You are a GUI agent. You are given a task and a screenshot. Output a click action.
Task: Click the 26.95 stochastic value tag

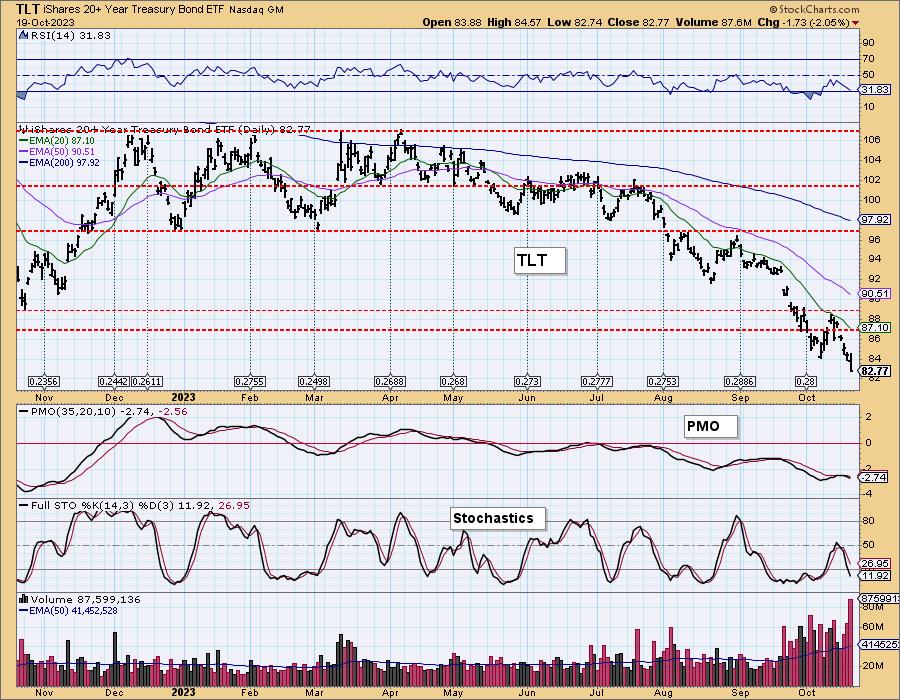[x=876, y=564]
